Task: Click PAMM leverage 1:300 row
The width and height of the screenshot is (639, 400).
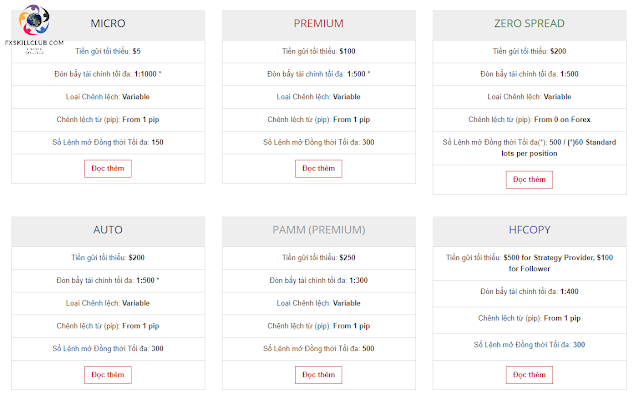Action: point(319,280)
